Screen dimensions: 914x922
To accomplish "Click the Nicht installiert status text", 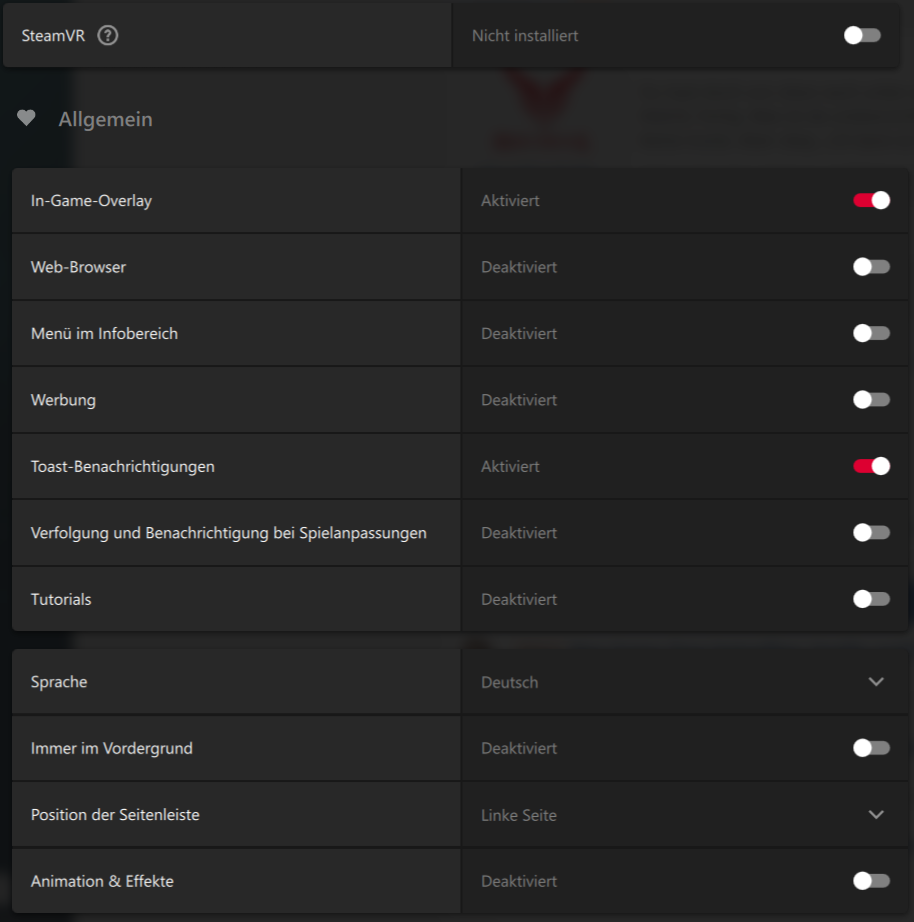I will [524, 34].
